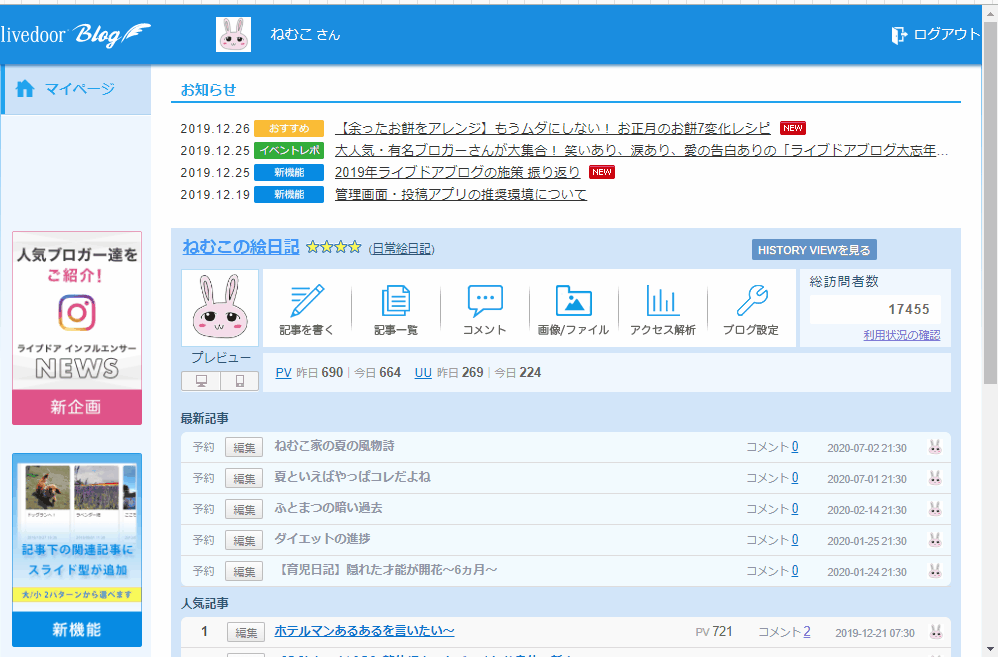Screen dimensions: 998x657
Task: Open 利用状況の確認 link
Action: click(901, 335)
